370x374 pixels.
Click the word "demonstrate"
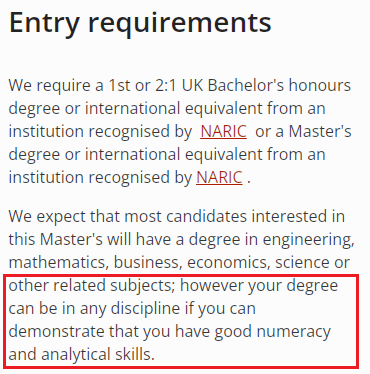coord(56,332)
